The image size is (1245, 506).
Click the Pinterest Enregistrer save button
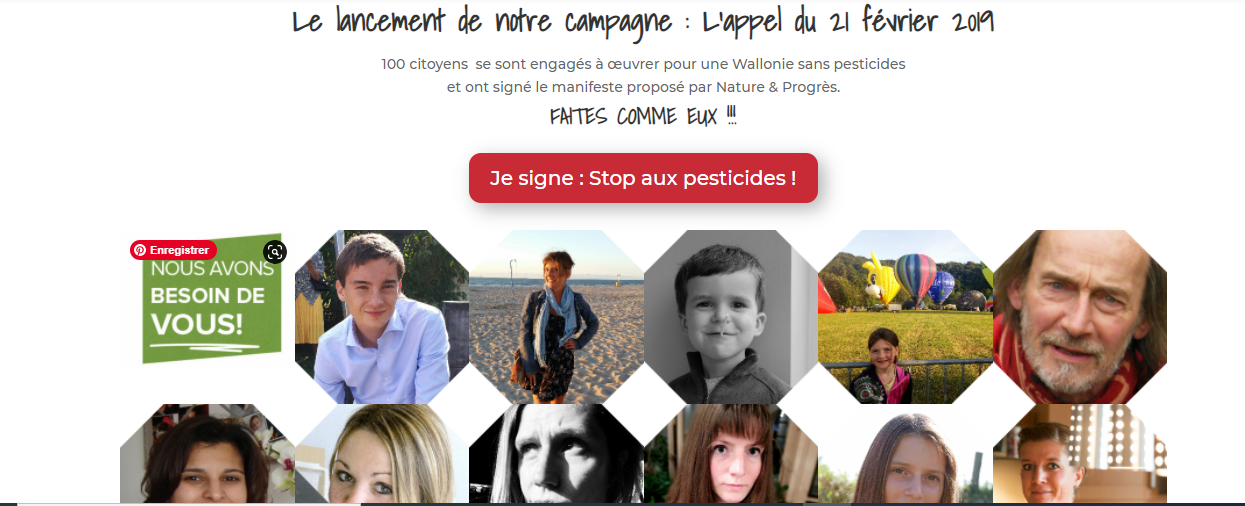173,250
